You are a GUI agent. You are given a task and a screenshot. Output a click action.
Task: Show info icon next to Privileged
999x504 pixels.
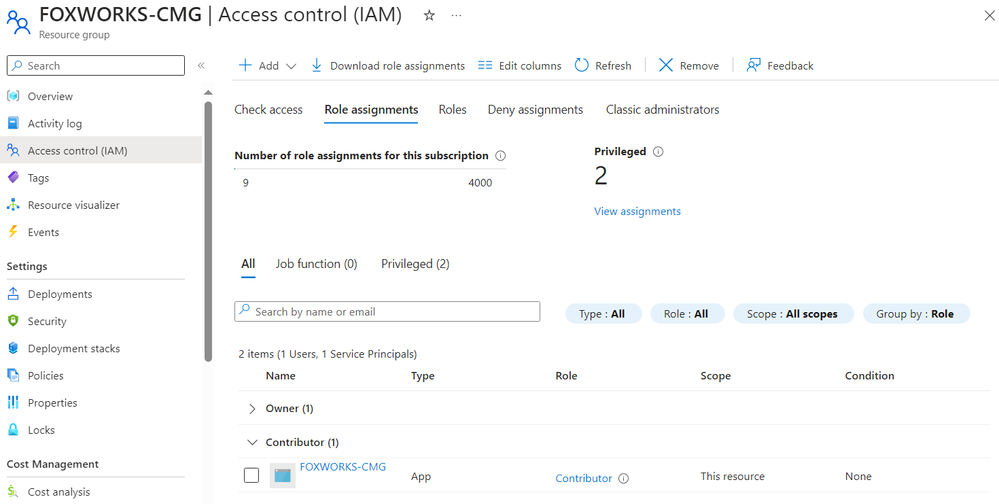658,152
